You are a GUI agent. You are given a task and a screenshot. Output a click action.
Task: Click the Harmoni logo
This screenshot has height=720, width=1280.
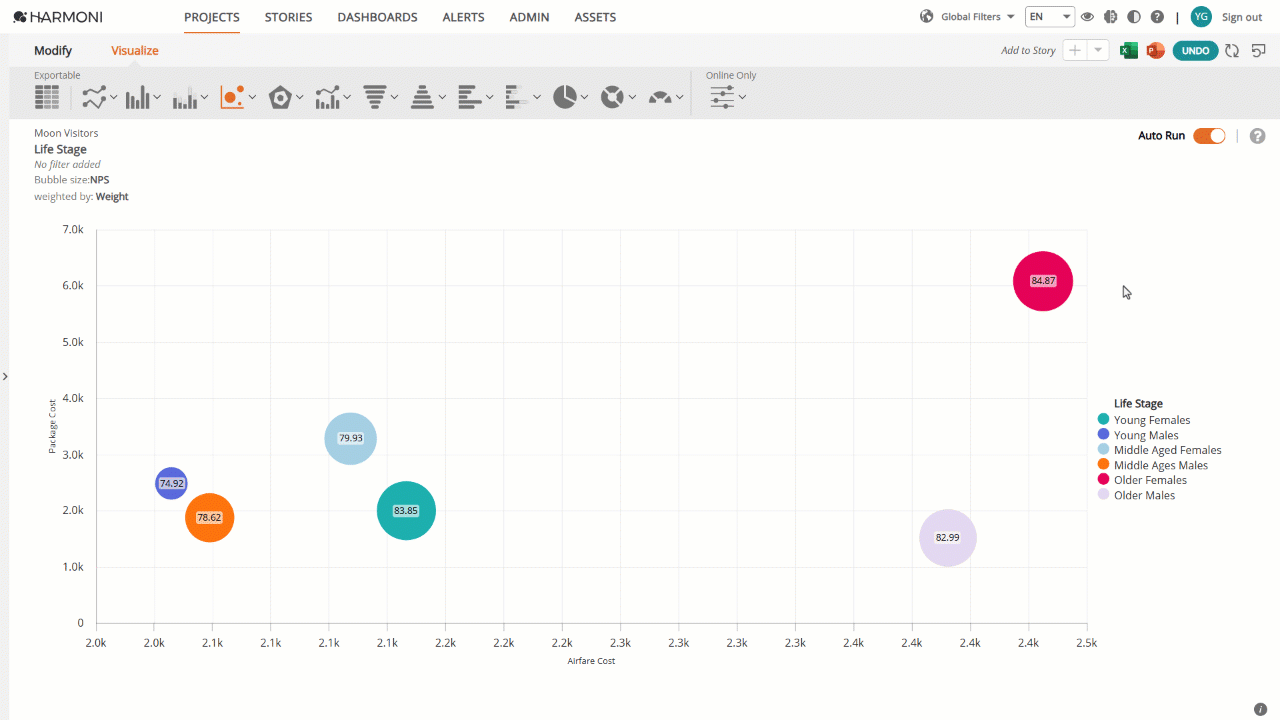coord(58,17)
